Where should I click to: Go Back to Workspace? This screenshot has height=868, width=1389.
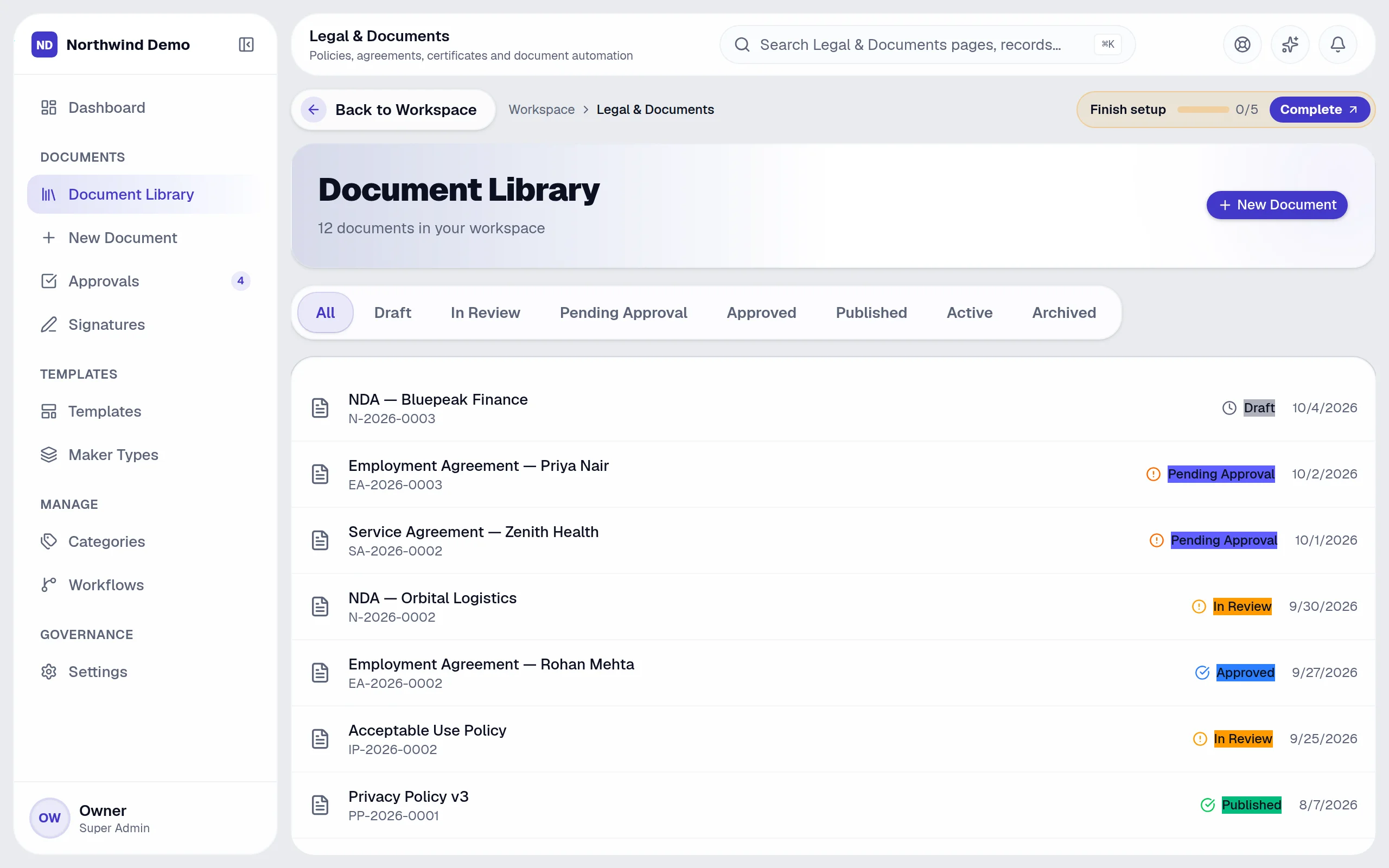click(393, 110)
